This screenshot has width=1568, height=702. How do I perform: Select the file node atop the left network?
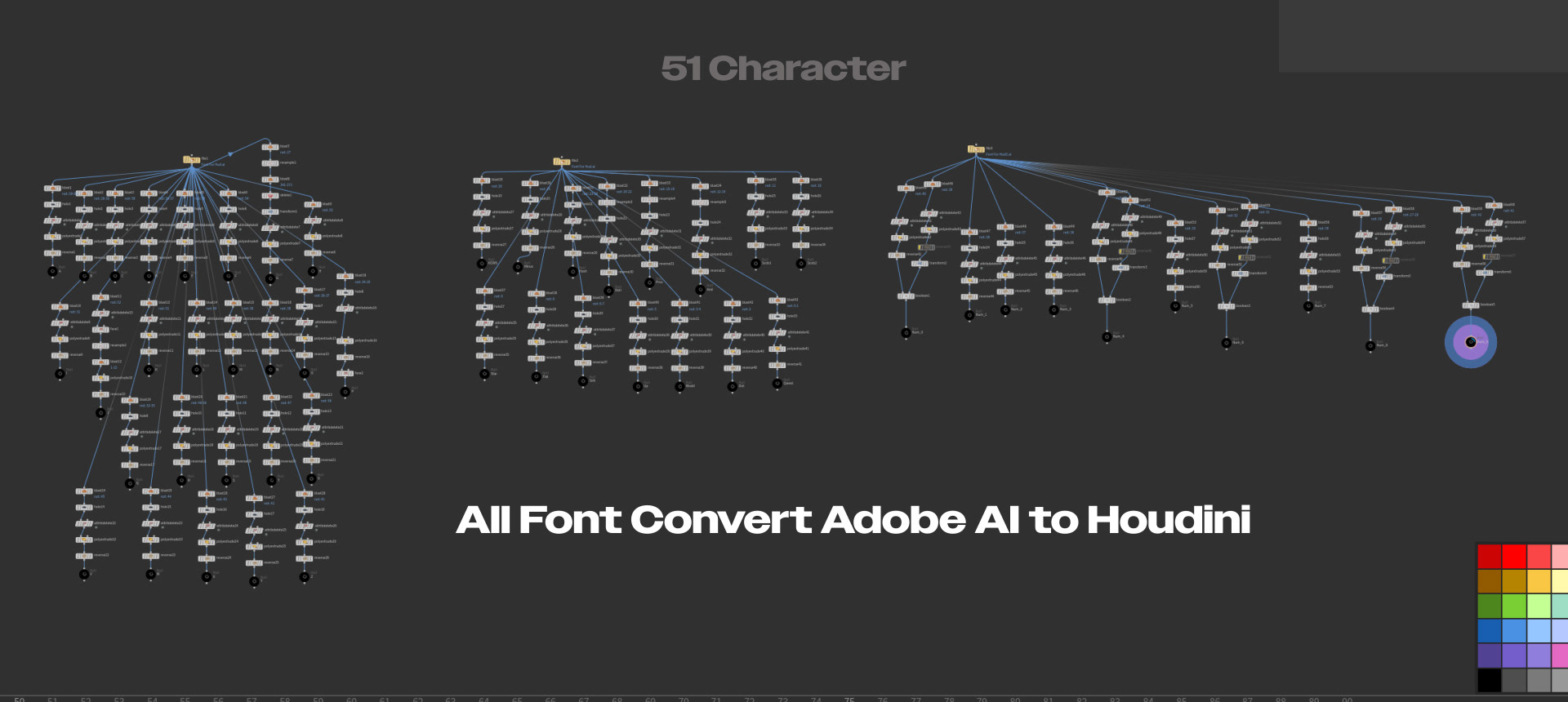pos(191,160)
